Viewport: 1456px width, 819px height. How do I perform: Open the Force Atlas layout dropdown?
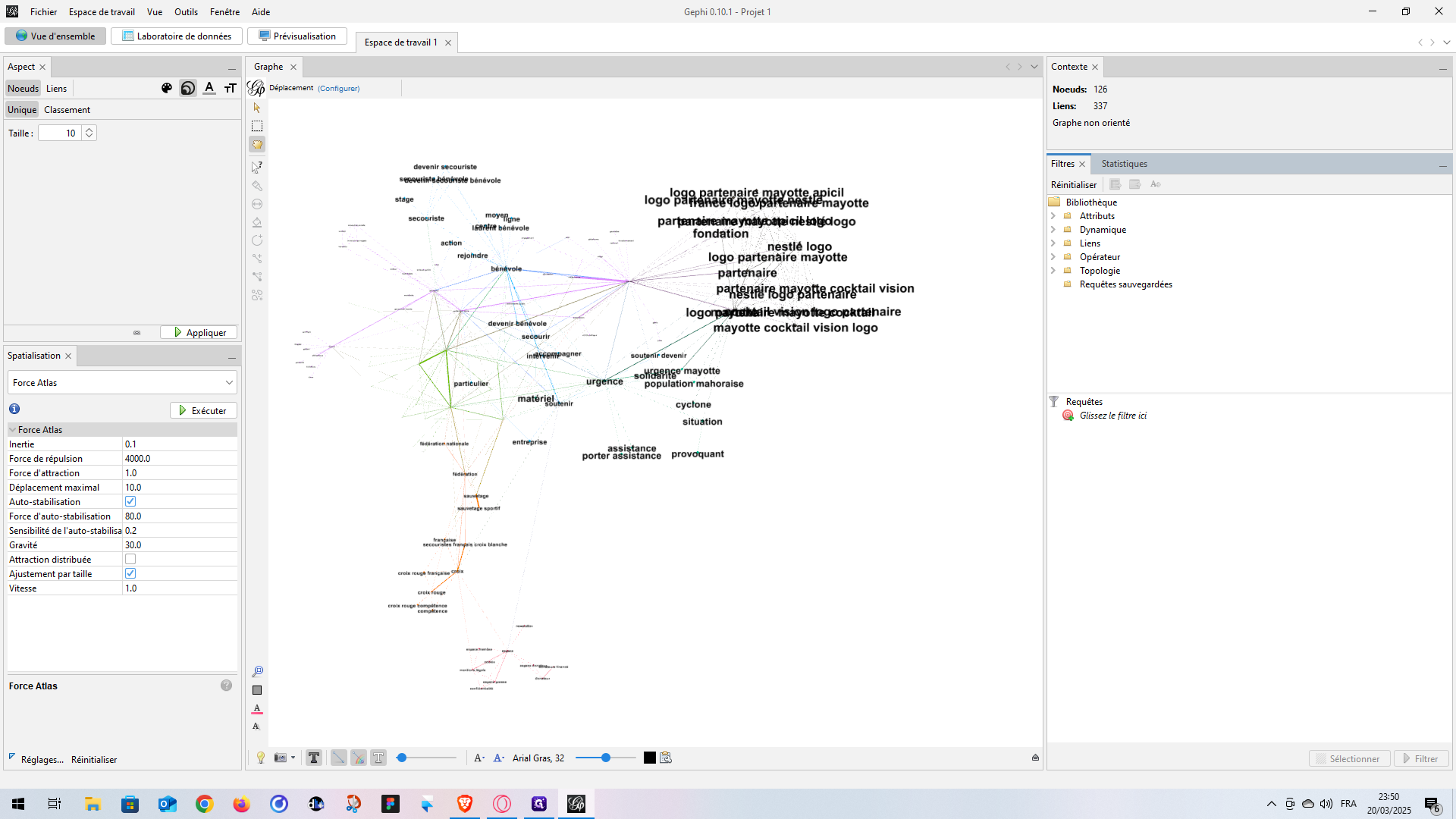pyautogui.click(x=122, y=382)
